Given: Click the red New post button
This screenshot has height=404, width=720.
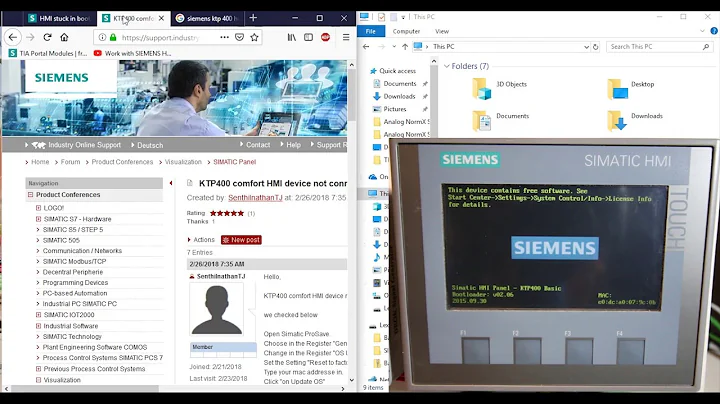Looking at the screenshot, I should click(x=241, y=240).
